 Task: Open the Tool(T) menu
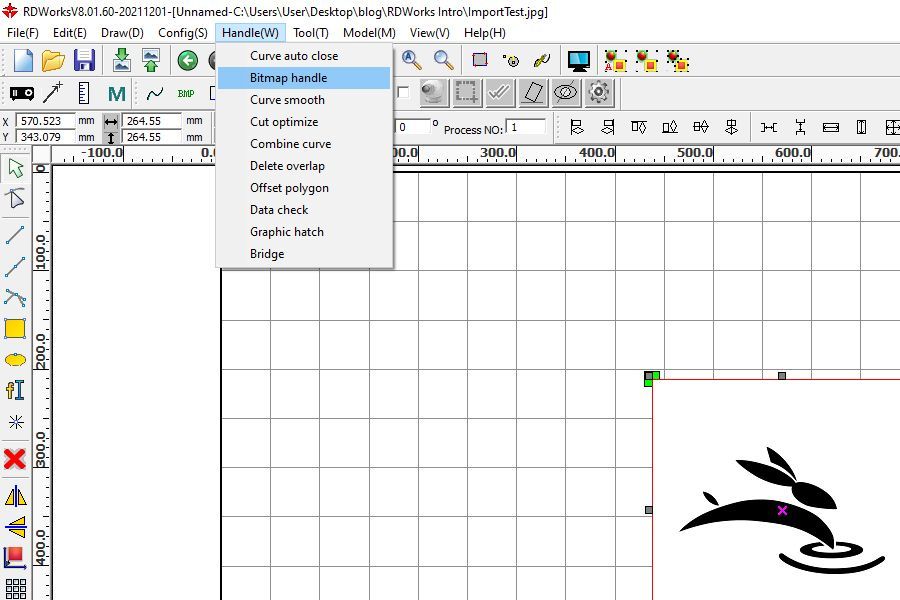point(310,33)
